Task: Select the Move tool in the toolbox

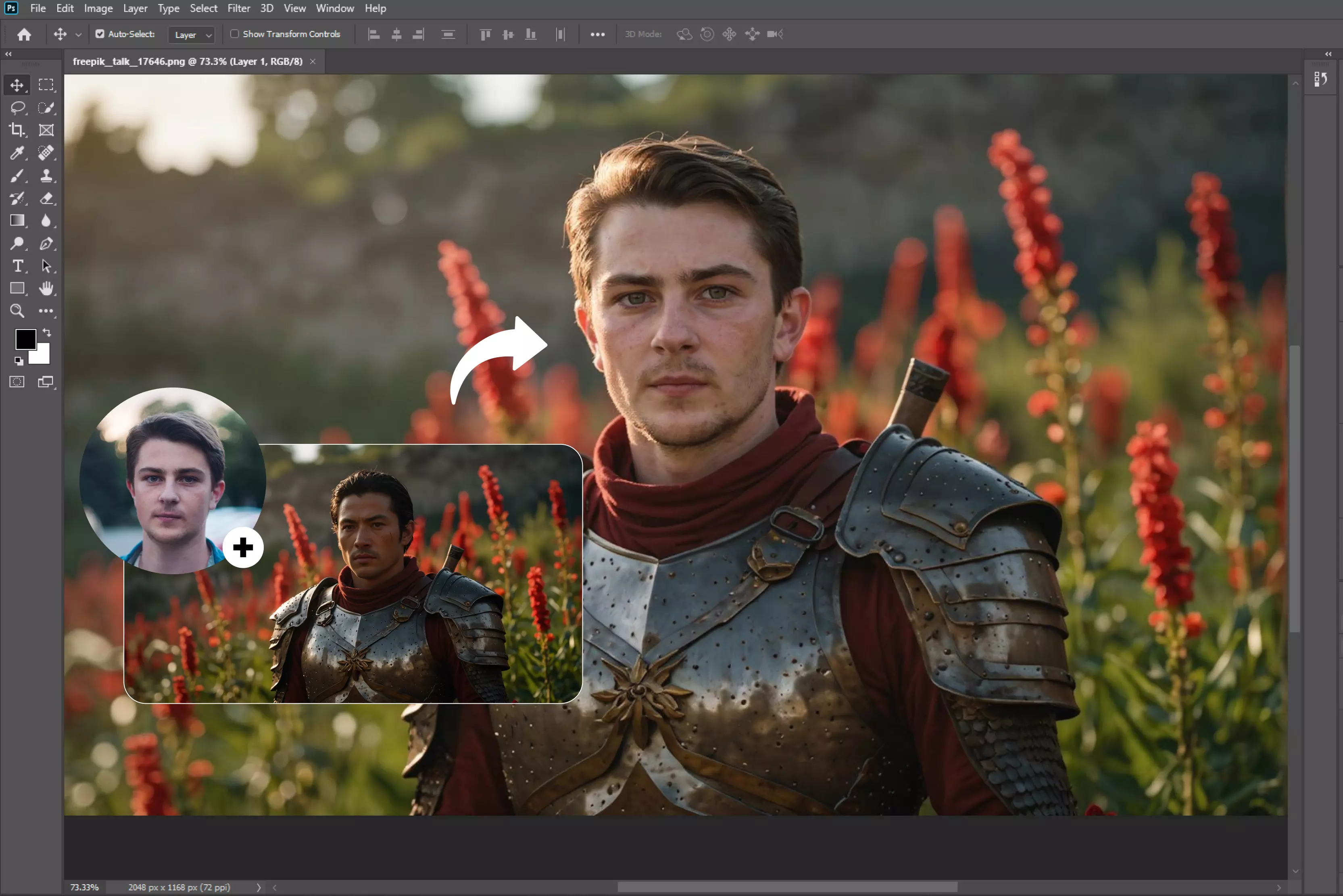Action: pos(17,85)
